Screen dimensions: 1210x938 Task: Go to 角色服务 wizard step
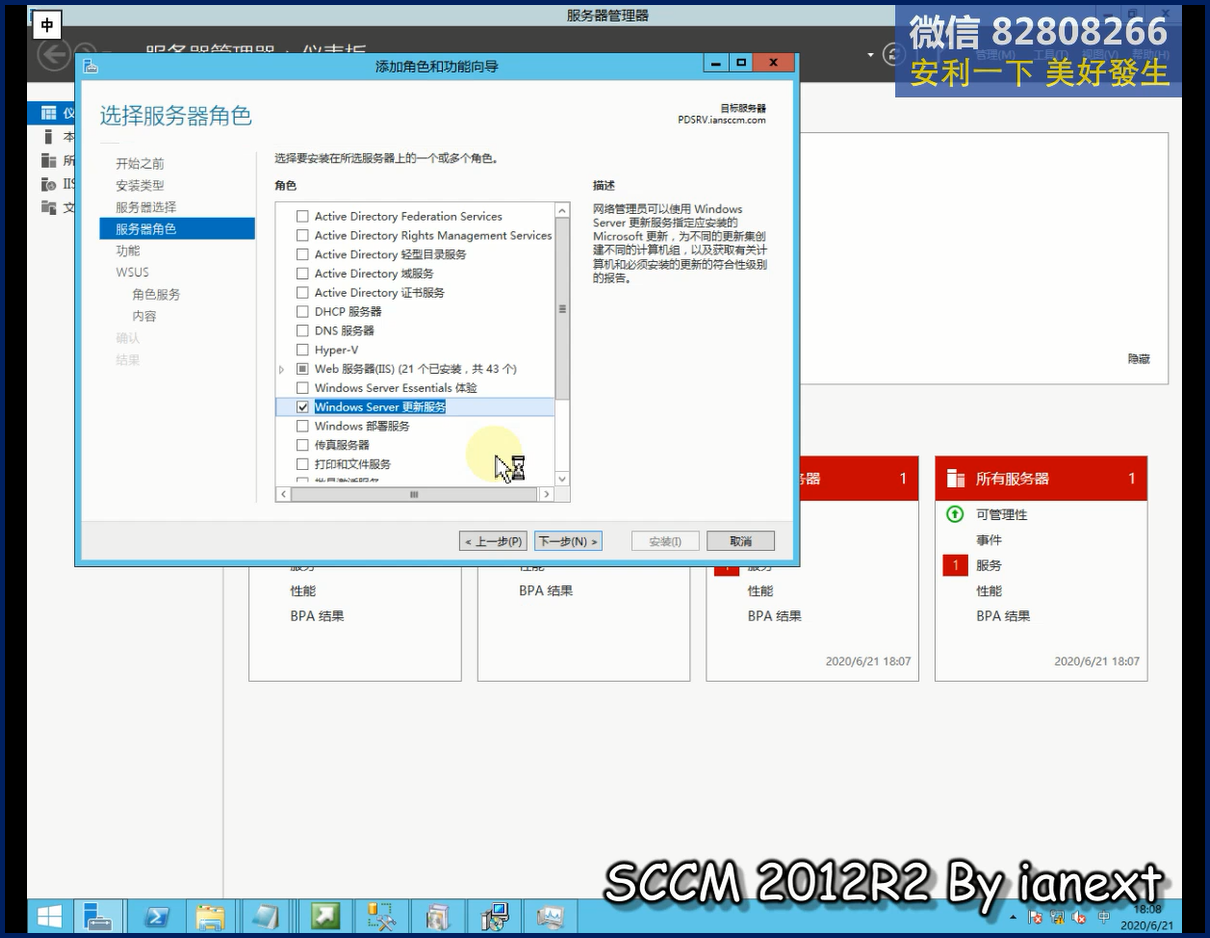click(156, 295)
